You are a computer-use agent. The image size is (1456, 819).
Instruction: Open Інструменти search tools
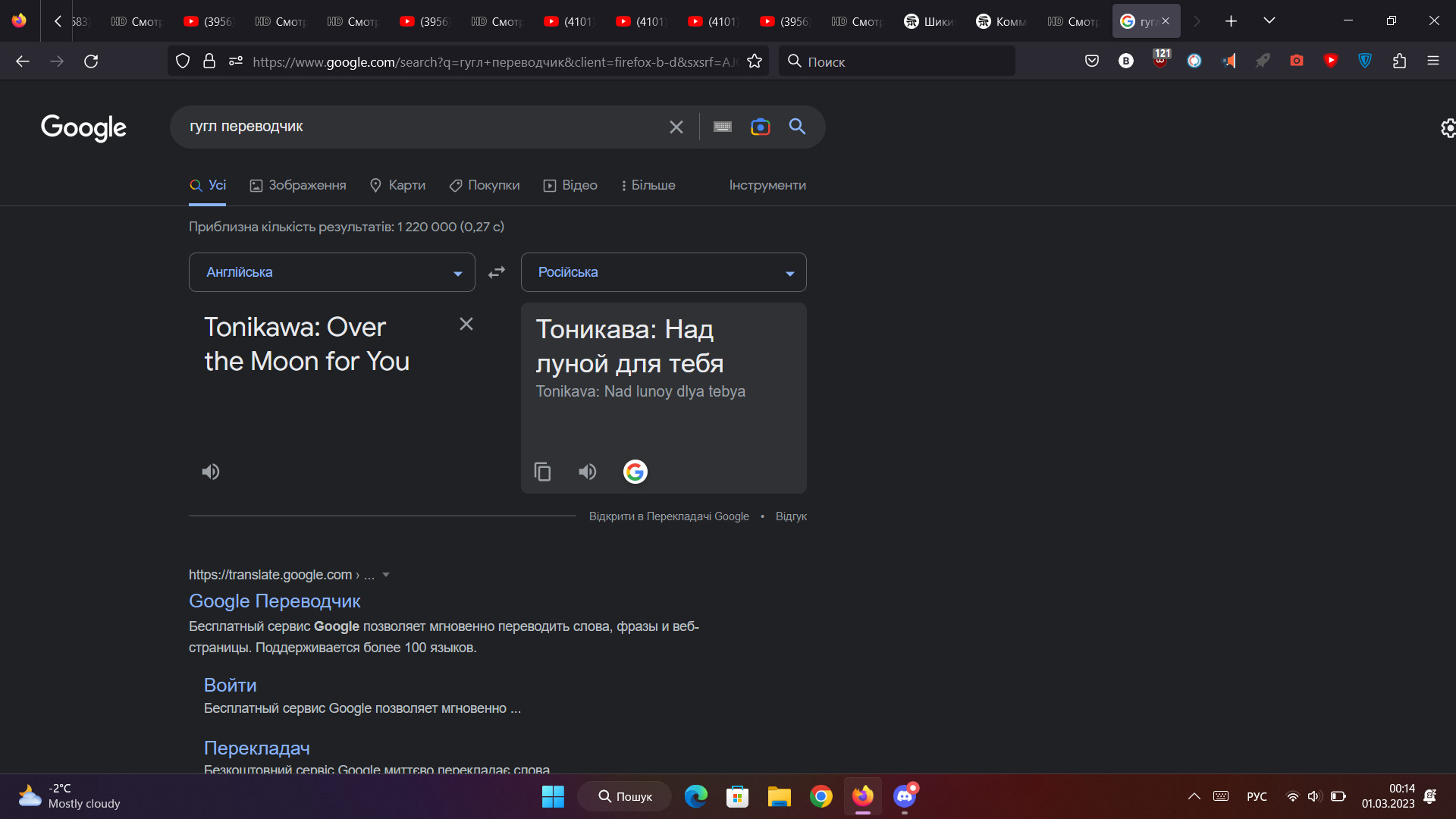(767, 185)
